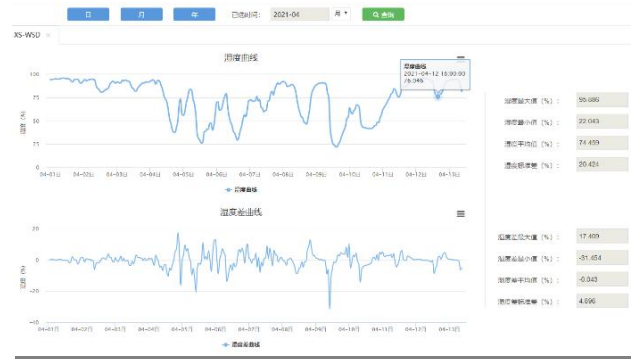The height and width of the screenshot is (360, 631).
Task: Open the humidity difference chart menu icon
Action: point(461,214)
